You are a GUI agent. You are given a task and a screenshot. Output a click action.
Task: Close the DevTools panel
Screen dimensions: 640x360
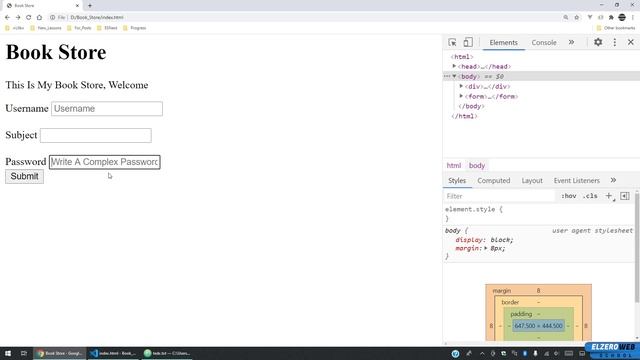point(631,42)
